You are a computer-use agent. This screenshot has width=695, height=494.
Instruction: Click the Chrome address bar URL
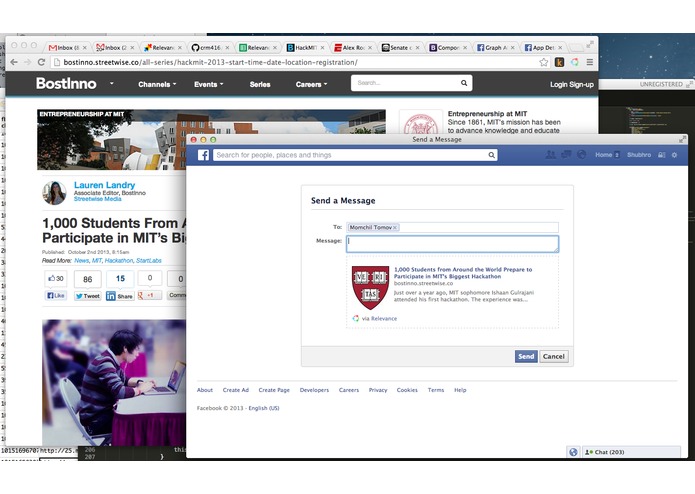211,62
